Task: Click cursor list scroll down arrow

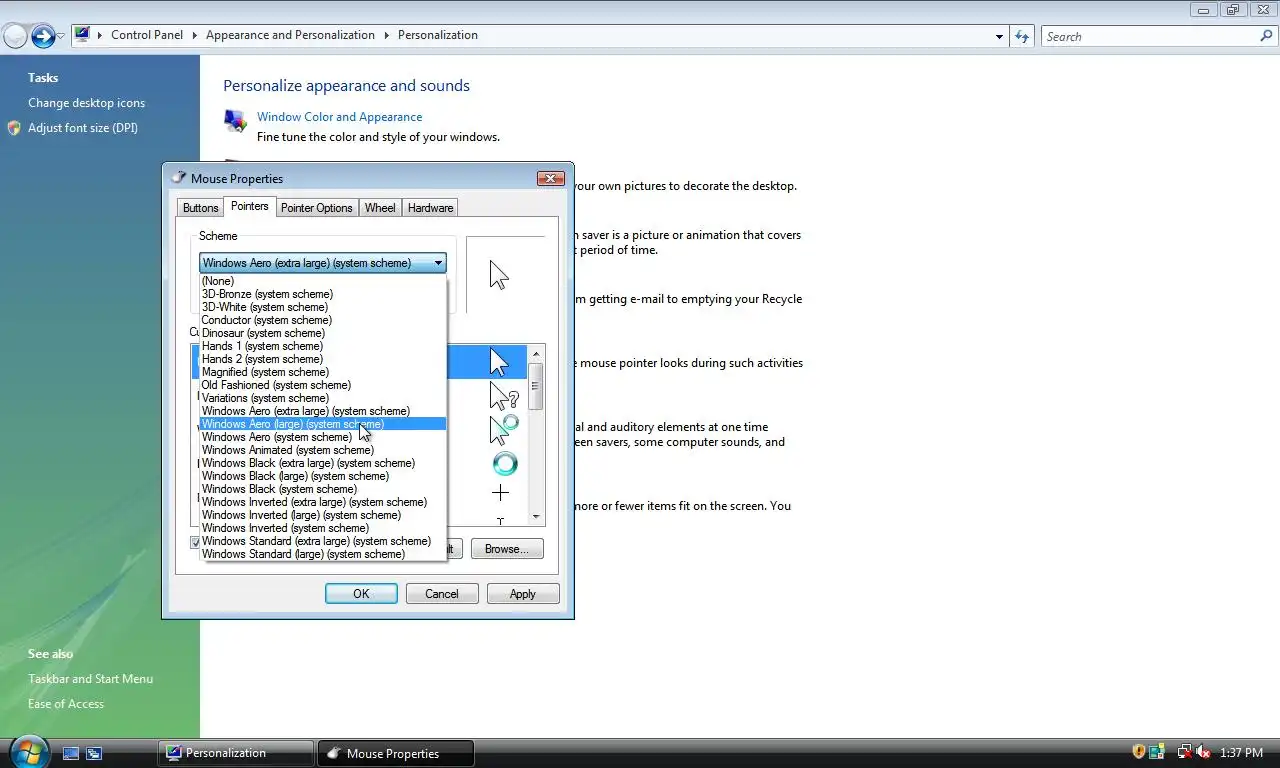Action: pyautogui.click(x=536, y=517)
